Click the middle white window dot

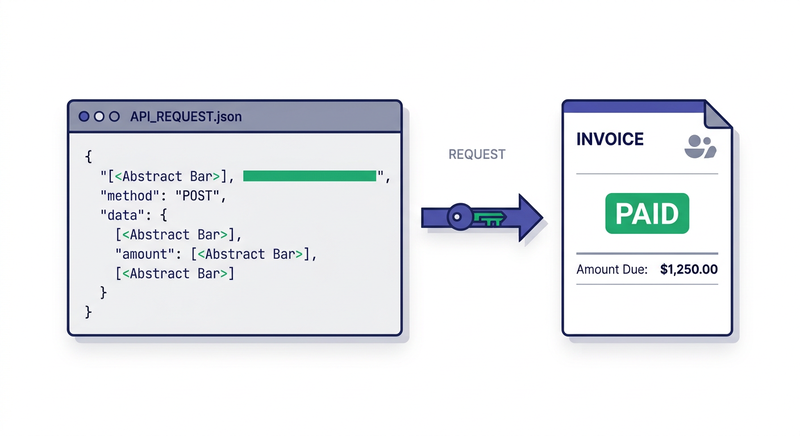coord(99,117)
